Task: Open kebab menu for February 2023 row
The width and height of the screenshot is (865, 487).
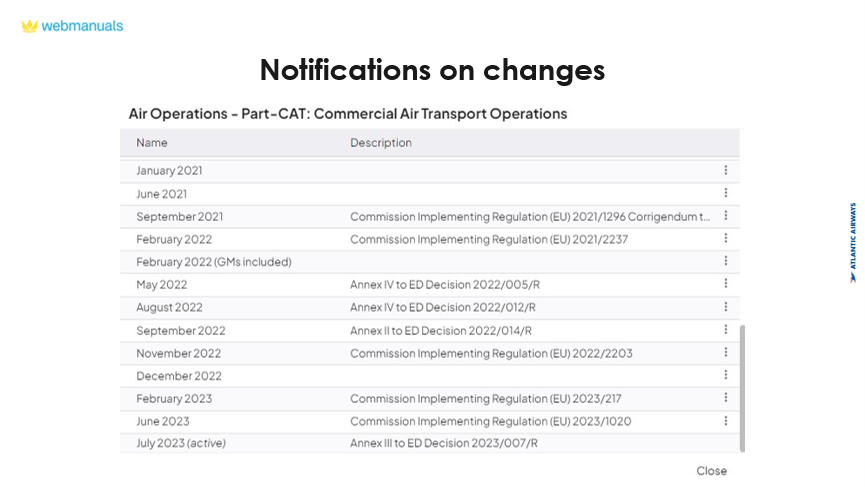Action: pos(726,398)
